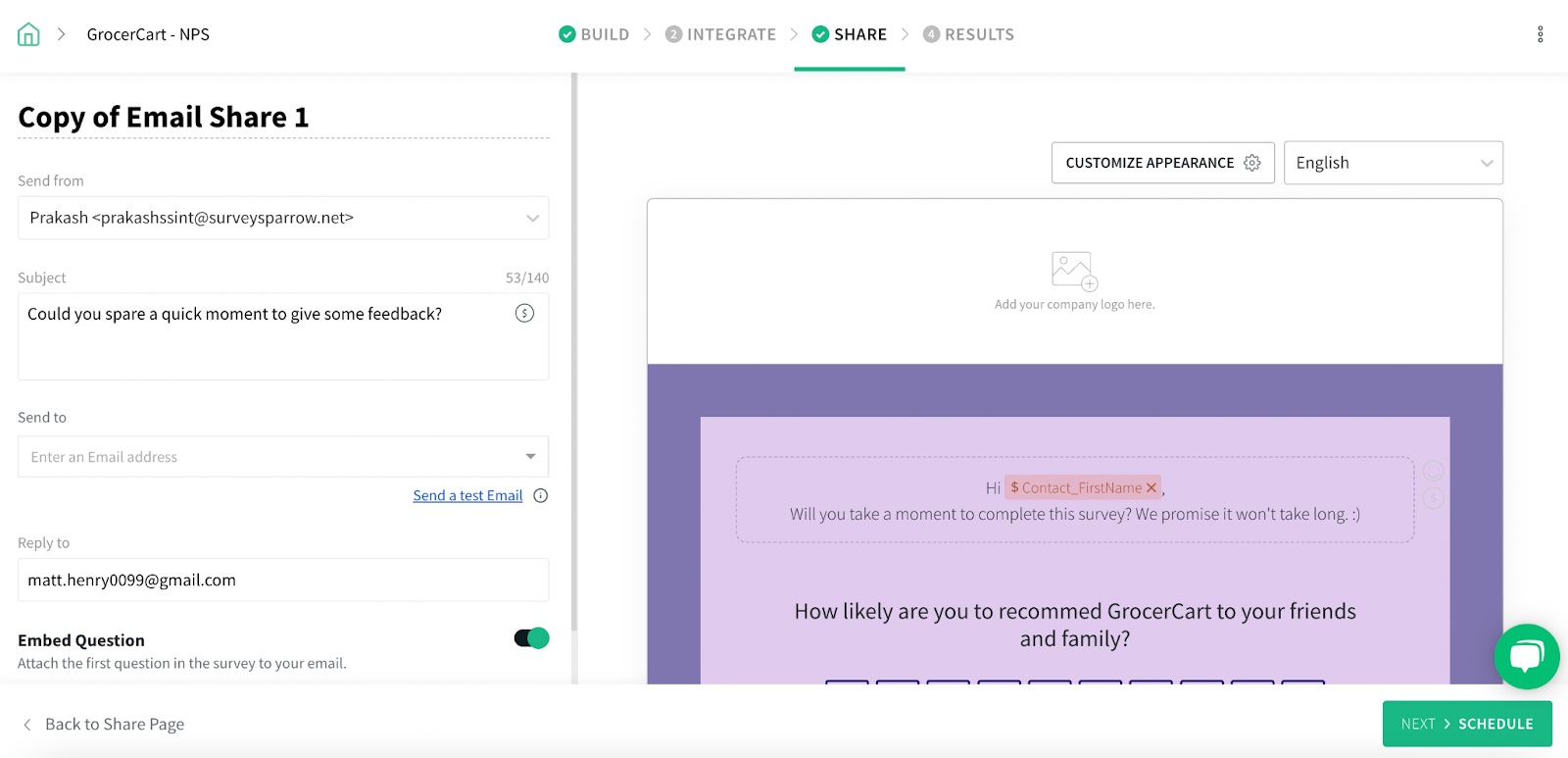Click NEXT SCHEDULE button
Screen dimensions: 1568x758
coord(1467,724)
